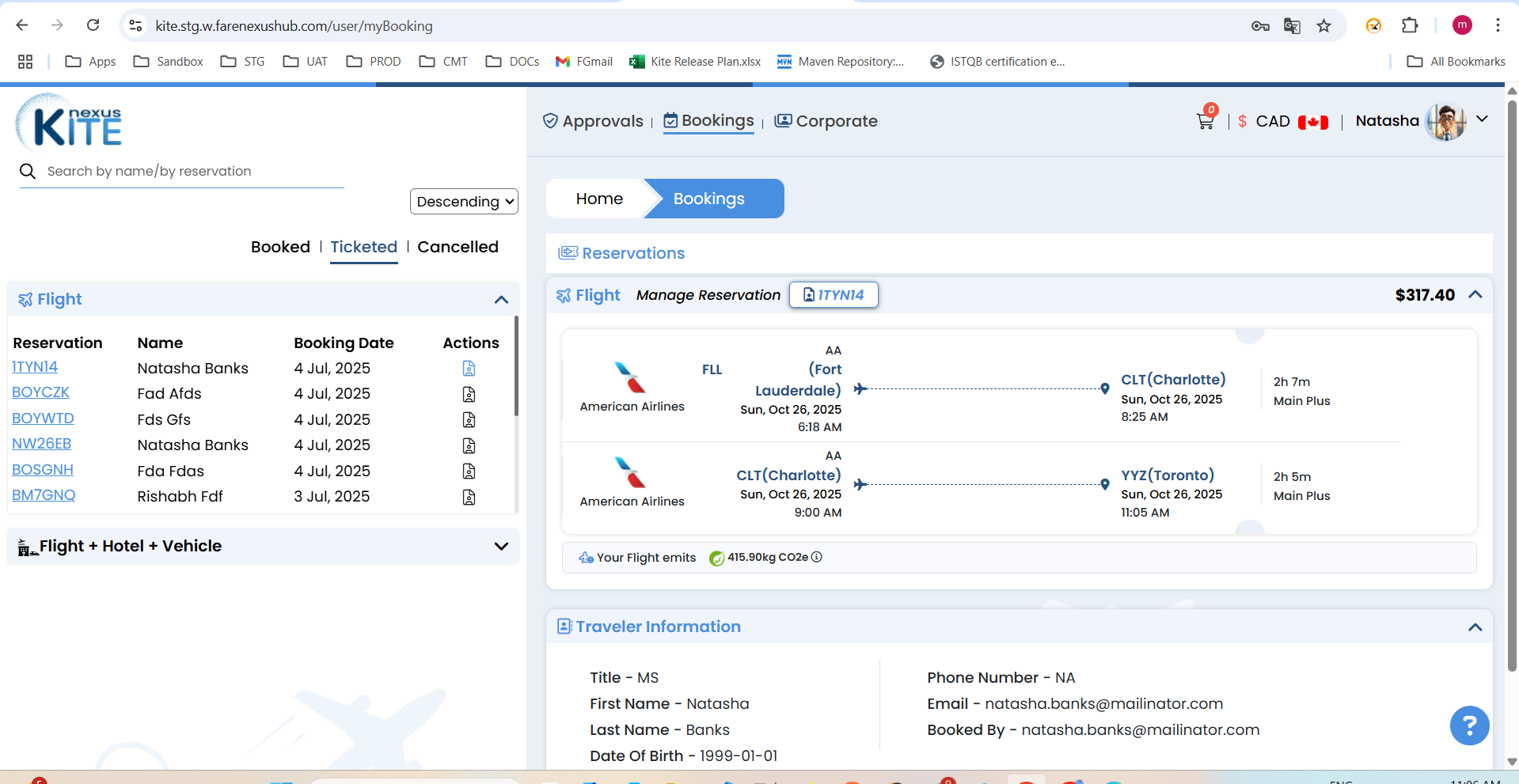
Task: Click the NW26EB row document action icon
Action: point(469,445)
